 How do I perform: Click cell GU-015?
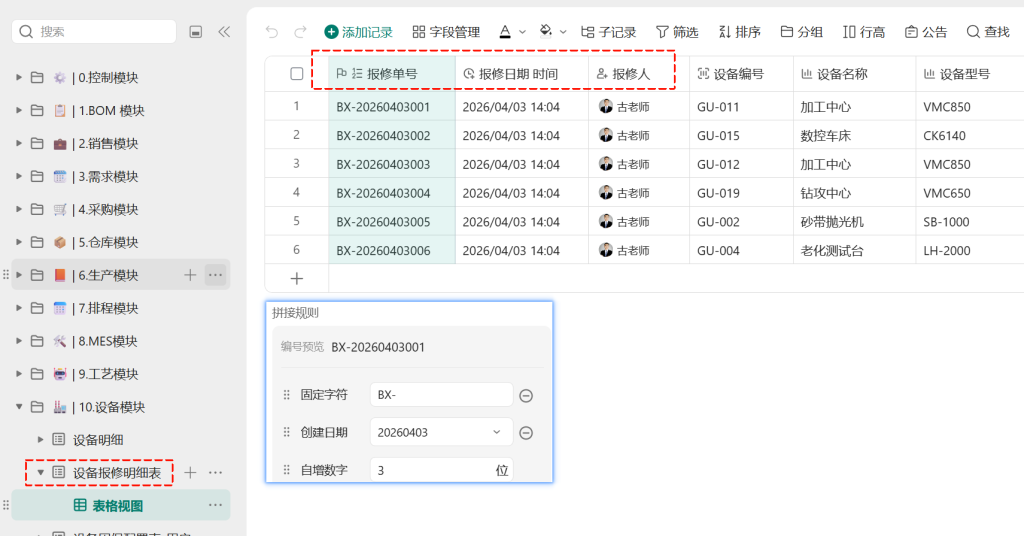pyautogui.click(x=741, y=135)
